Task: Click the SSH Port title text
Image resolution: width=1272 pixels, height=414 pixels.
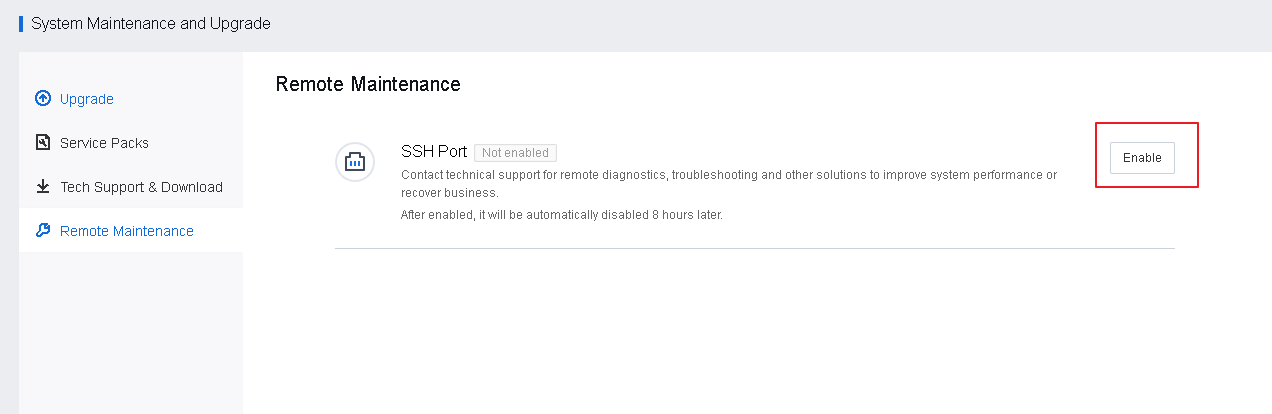Action: tap(434, 152)
